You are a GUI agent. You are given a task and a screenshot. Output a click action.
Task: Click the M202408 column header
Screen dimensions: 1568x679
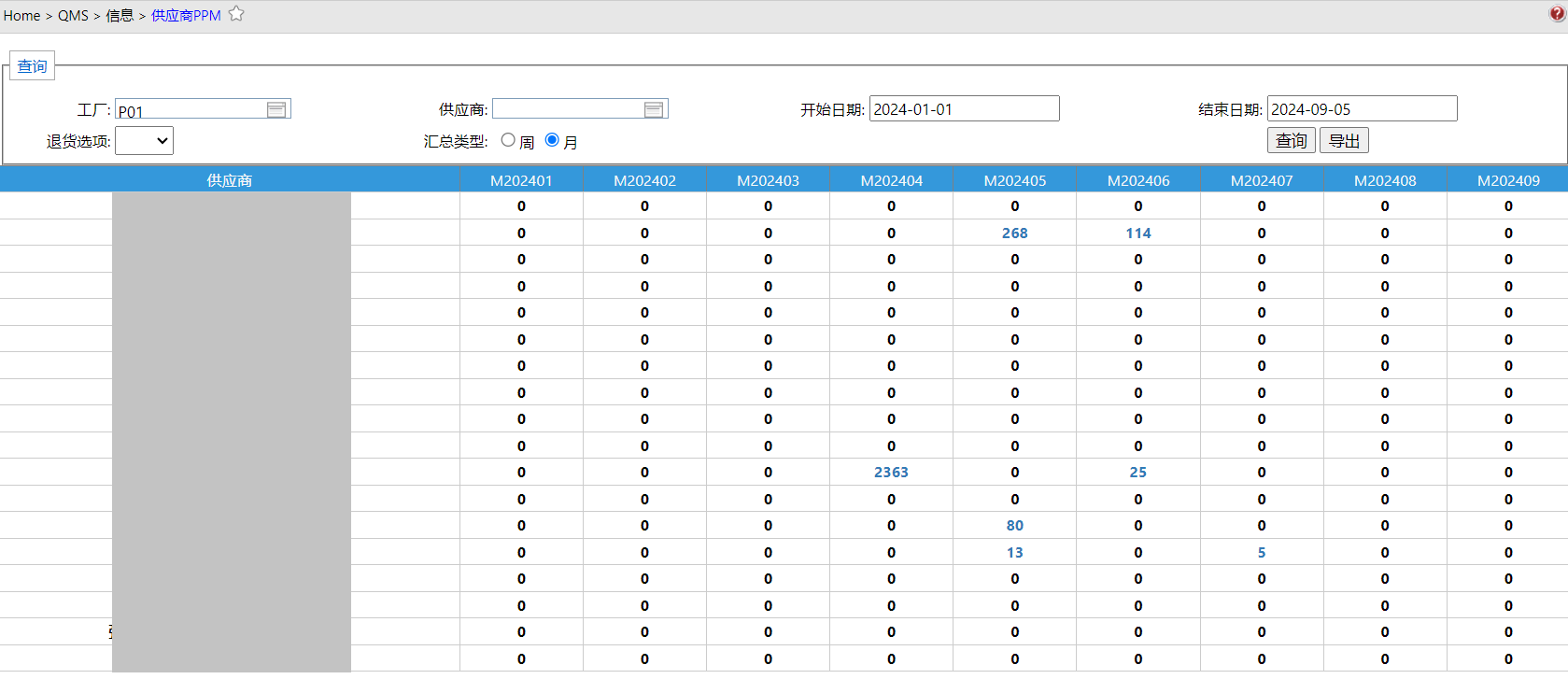[x=1385, y=179]
